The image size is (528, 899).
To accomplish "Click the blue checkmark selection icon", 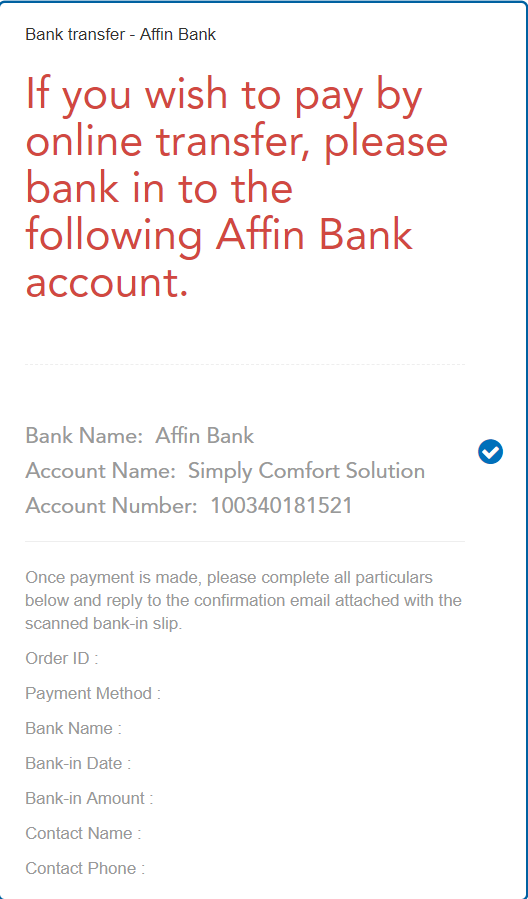I will 490,452.
